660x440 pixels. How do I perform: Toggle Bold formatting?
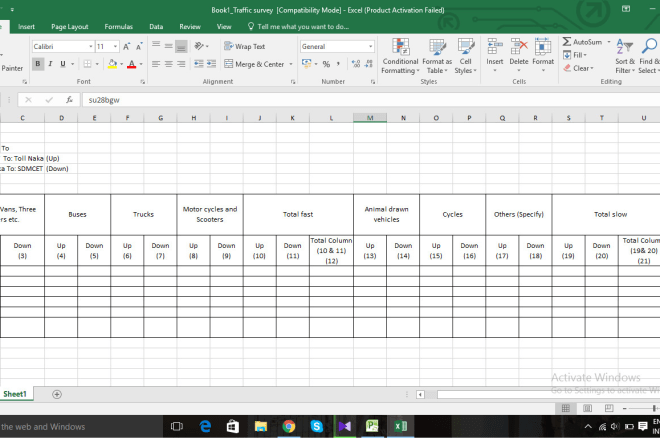coord(37,64)
